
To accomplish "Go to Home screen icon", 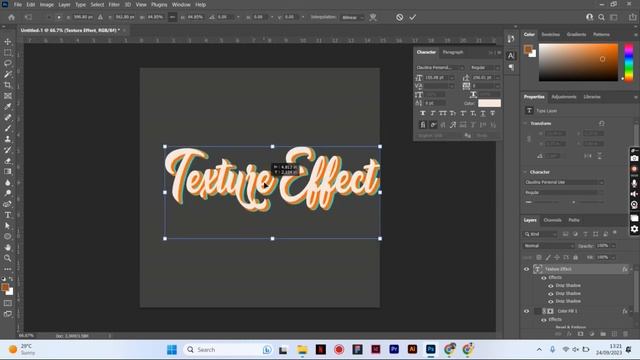I will click(11, 17).
